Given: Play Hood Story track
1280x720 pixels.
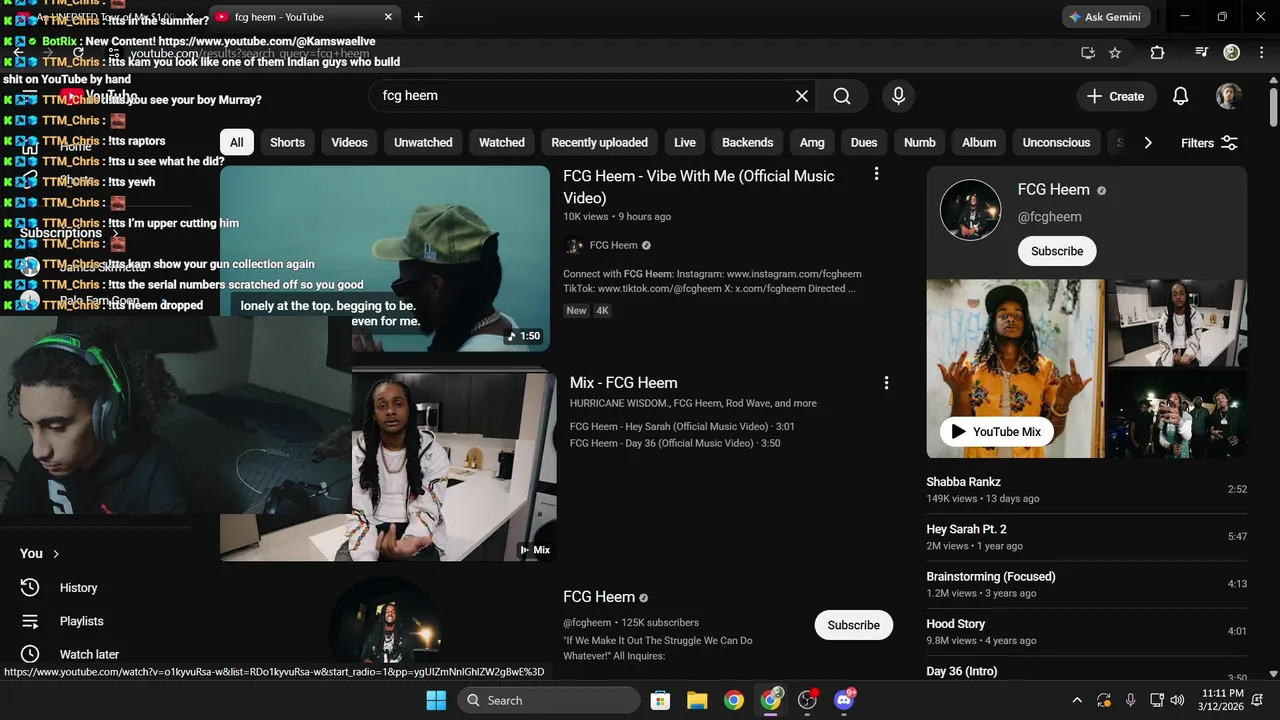Looking at the screenshot, I should click(1086, 632).
